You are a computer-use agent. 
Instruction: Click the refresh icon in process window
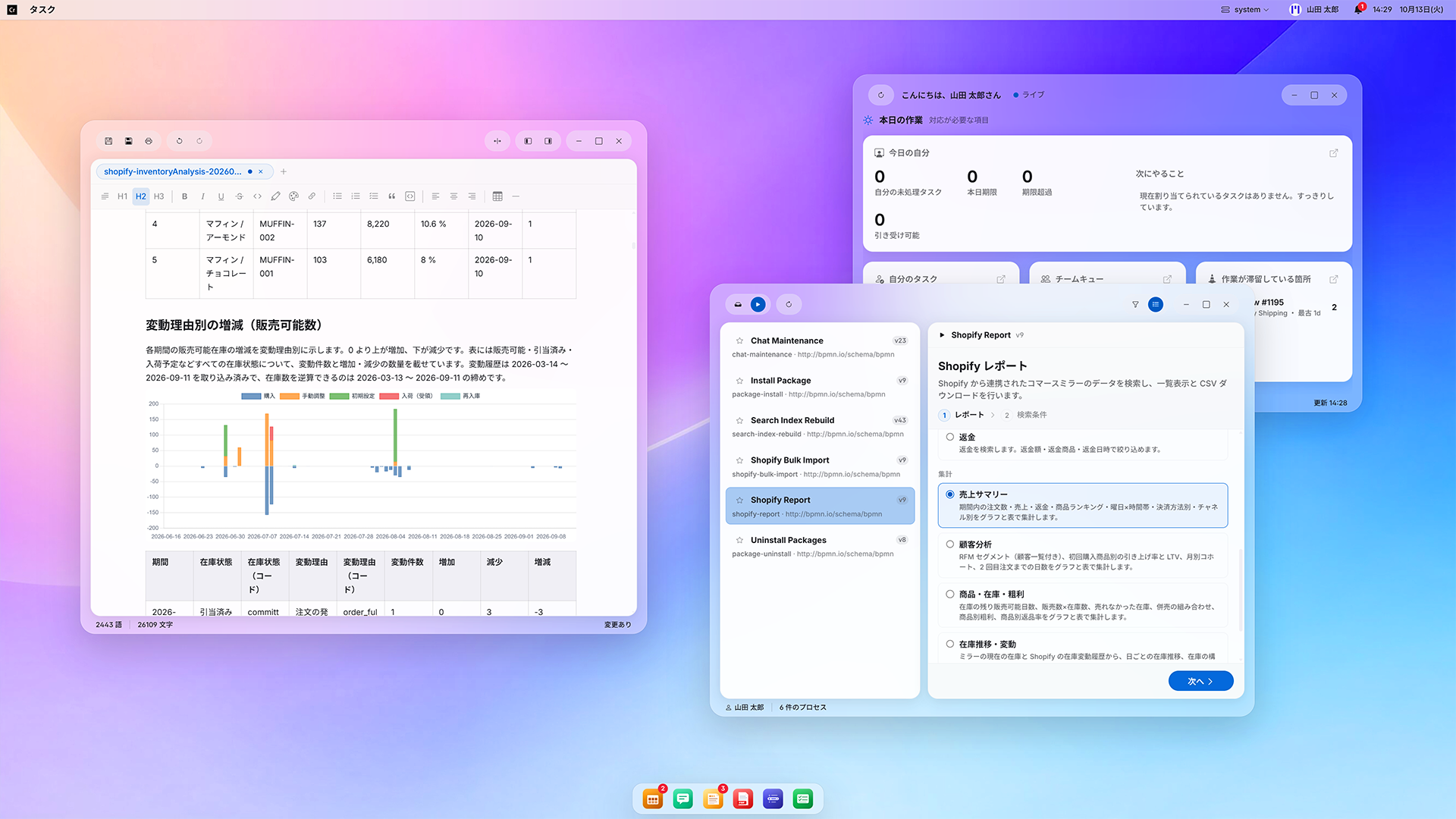pos(789,305)
